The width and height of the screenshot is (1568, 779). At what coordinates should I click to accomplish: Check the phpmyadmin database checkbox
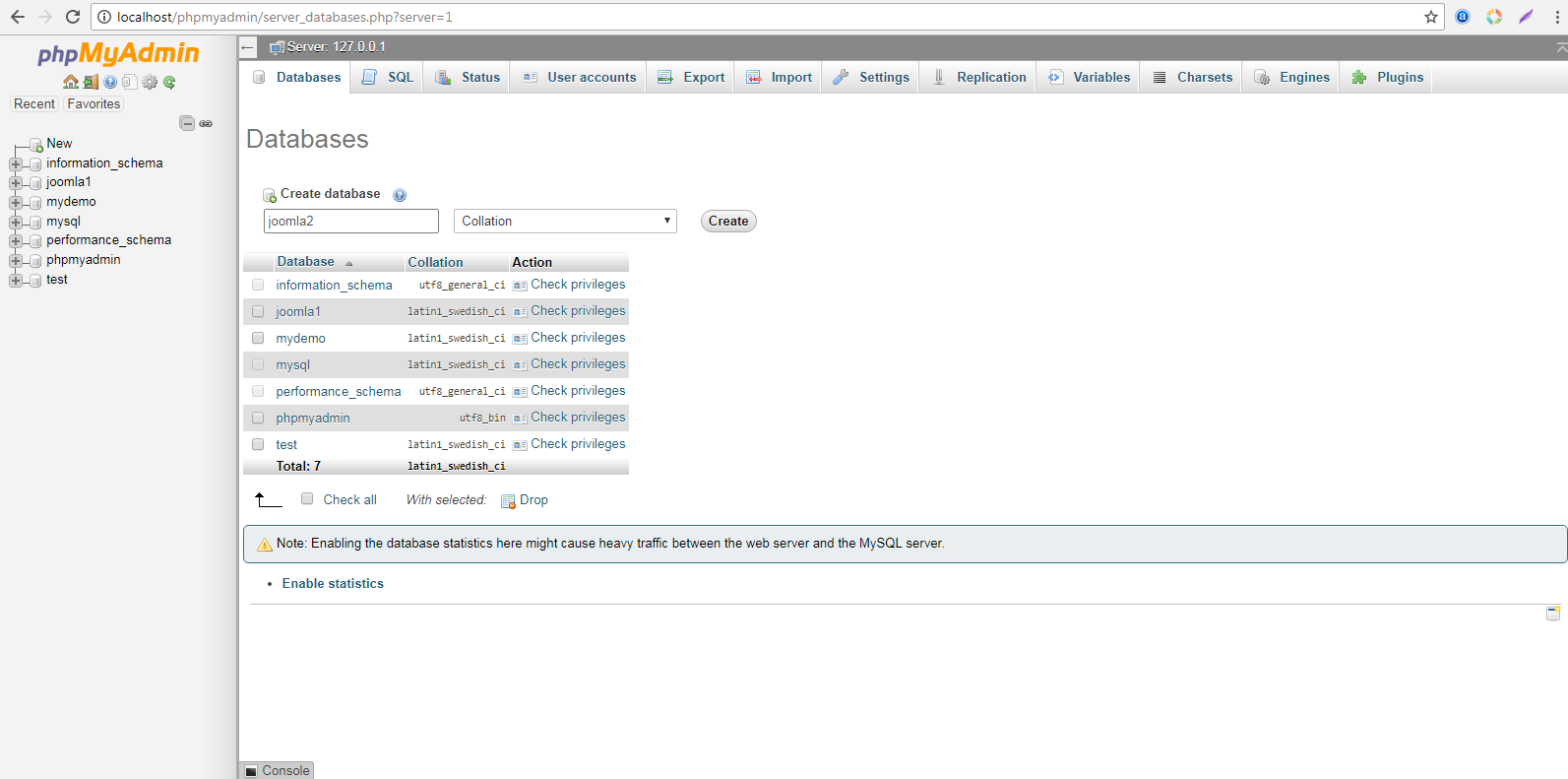[x=258, y=418]
